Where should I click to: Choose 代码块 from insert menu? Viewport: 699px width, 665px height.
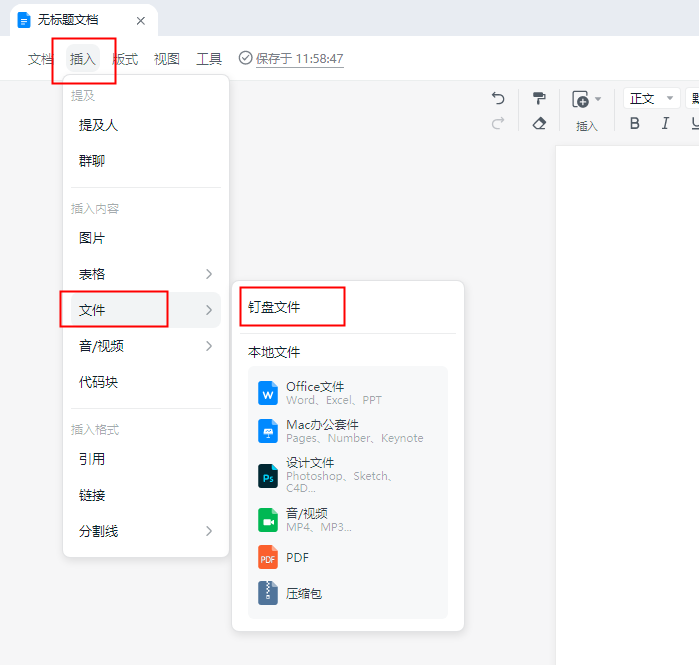pyautogui.click(x=146, y=382)
